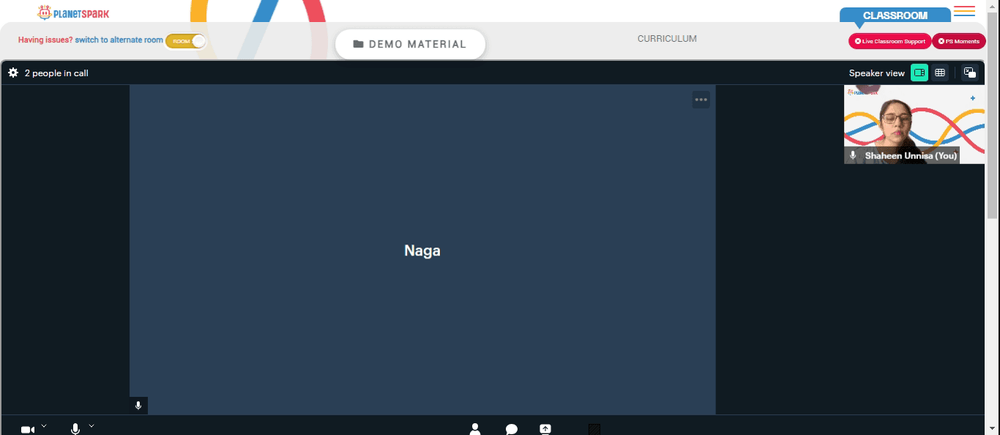Viewport: 1000px width, 435px height.
Task: Switch to speaker view layout icon
Action: [919, 73]
